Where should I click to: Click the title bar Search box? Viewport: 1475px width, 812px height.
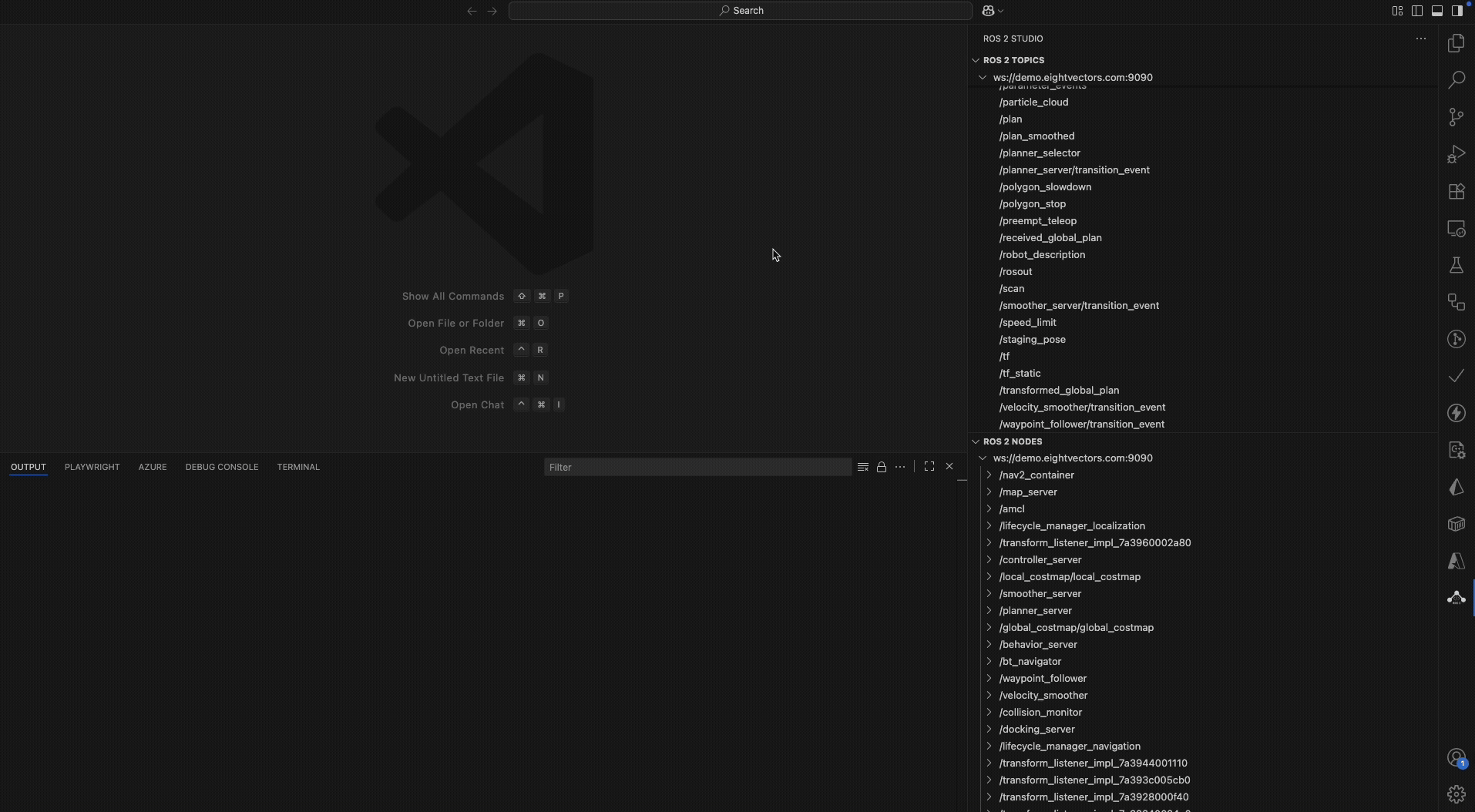740,11
